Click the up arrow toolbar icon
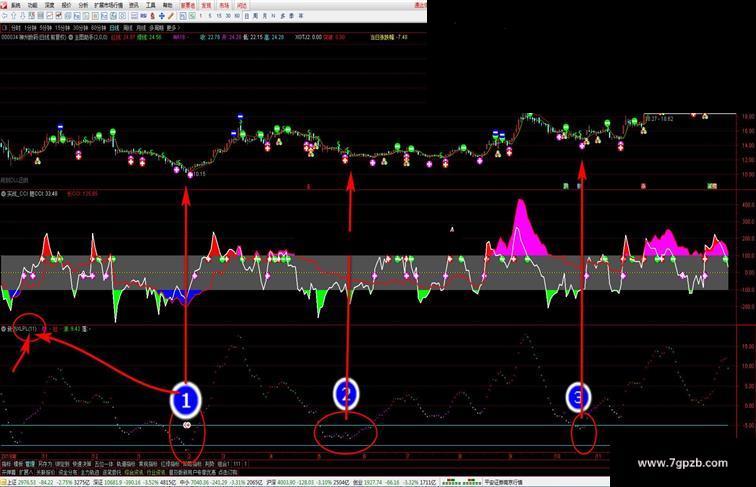Viewport: 756px width, 487px height. tap(14, 16)
